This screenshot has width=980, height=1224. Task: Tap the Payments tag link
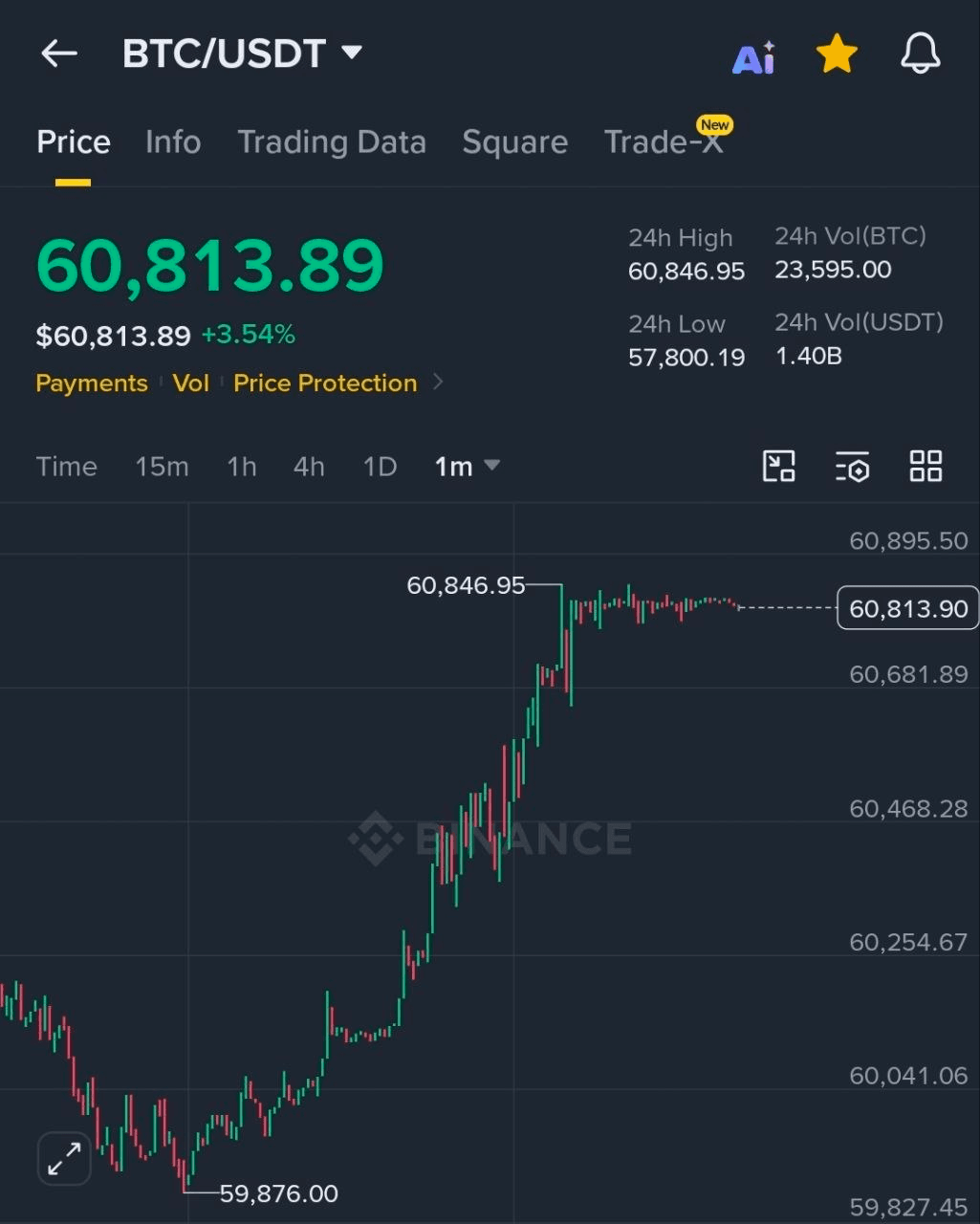tap(92, 383)
